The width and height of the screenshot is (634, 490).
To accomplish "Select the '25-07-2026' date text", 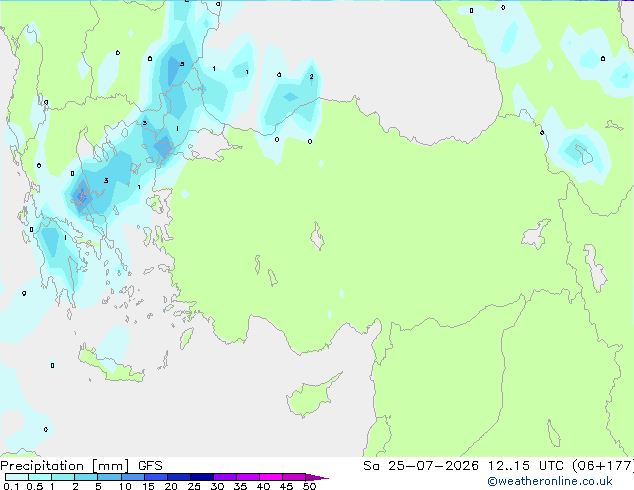I will [x=433, y=466].
